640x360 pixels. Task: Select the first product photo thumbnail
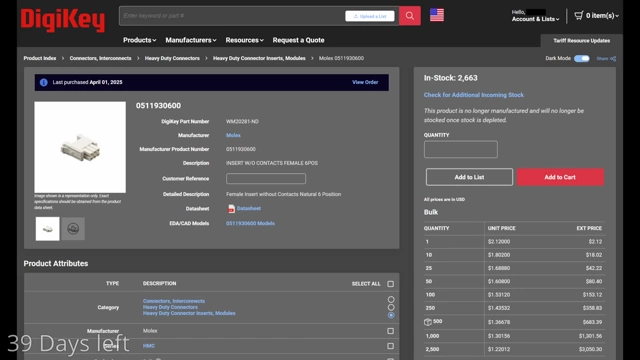(x=47, y=229)
